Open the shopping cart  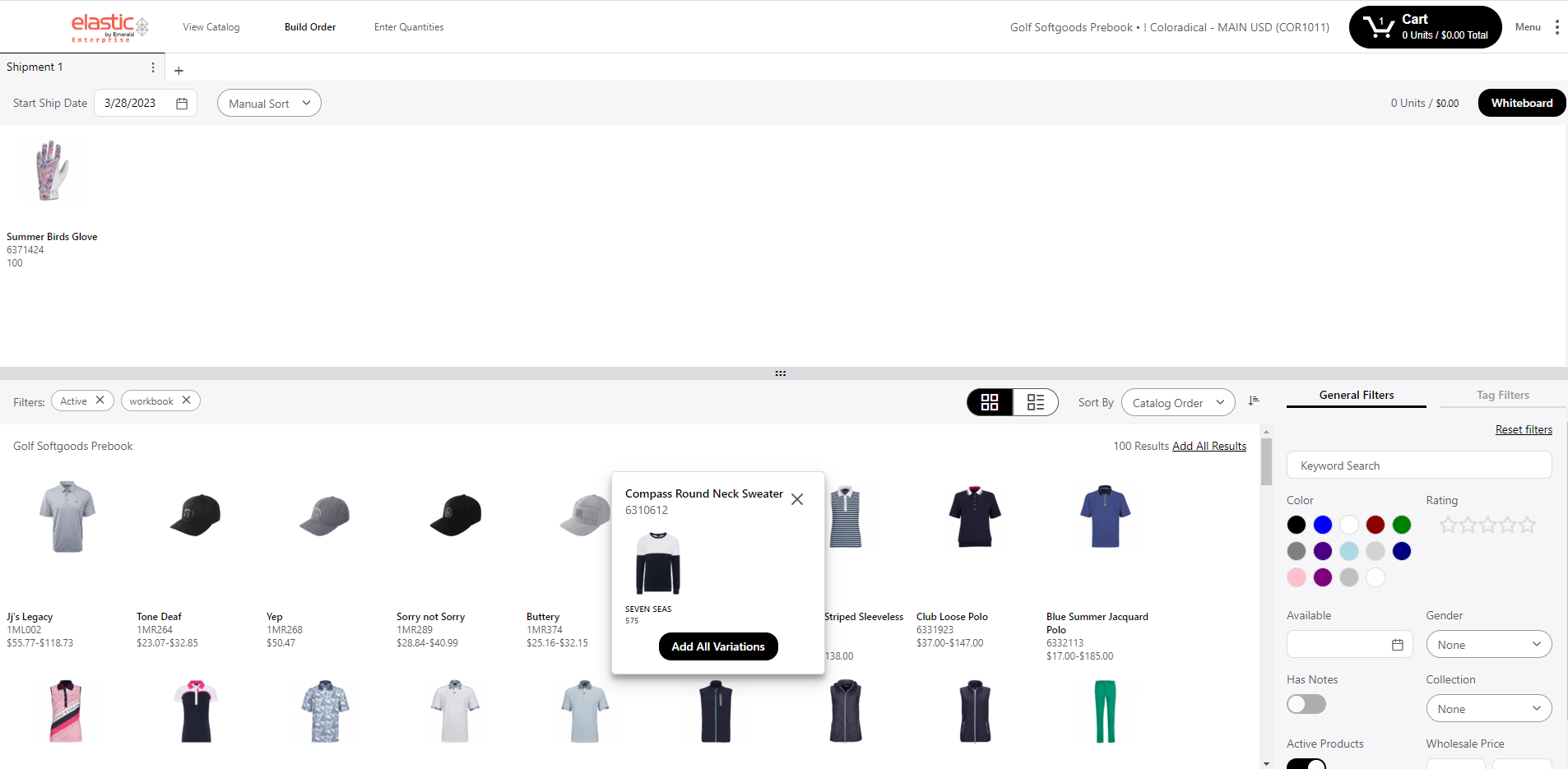coord(1425,27)
